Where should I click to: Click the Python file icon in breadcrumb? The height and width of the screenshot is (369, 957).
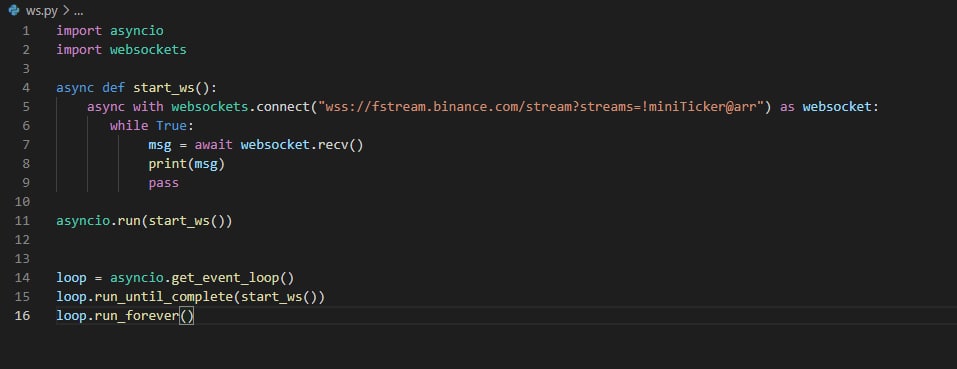coord(14,10)
